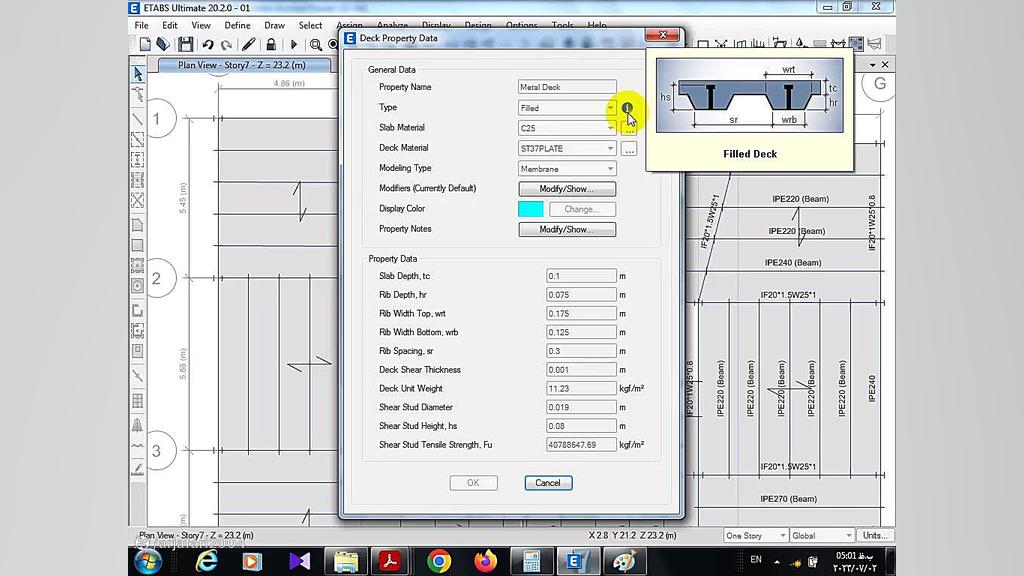The height and width of the screenshot is (576, 1024).
Task: Select the pointer selection tool
Action: [x=138, y=74]
